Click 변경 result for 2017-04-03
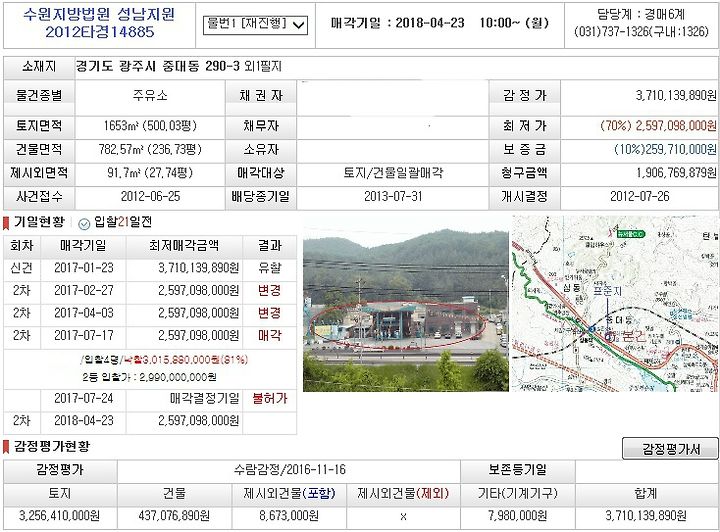This screenshot has width=720, height=532. [270, 313]
